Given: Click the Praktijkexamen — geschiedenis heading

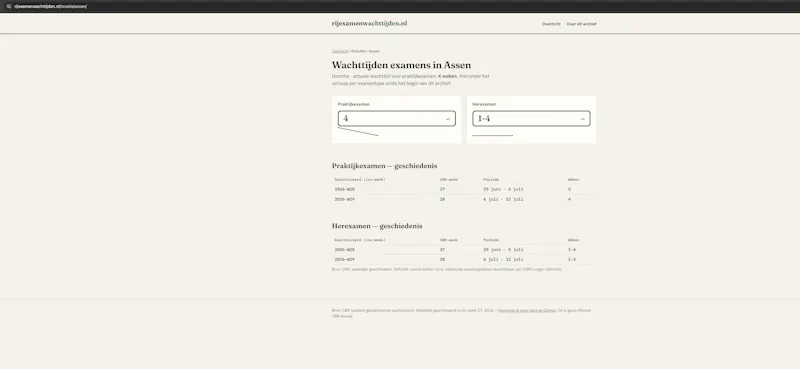Looking at the screenshot, I should (x=384, y=166).
